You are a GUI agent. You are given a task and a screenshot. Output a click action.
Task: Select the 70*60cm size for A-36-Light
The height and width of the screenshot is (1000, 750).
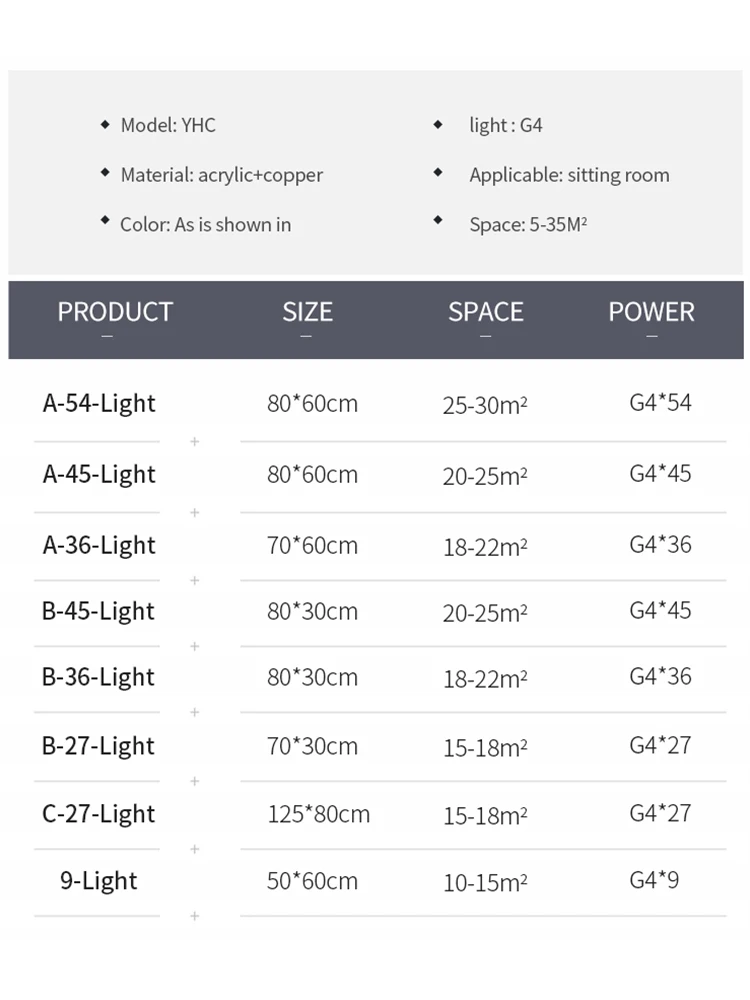point(312,545)
